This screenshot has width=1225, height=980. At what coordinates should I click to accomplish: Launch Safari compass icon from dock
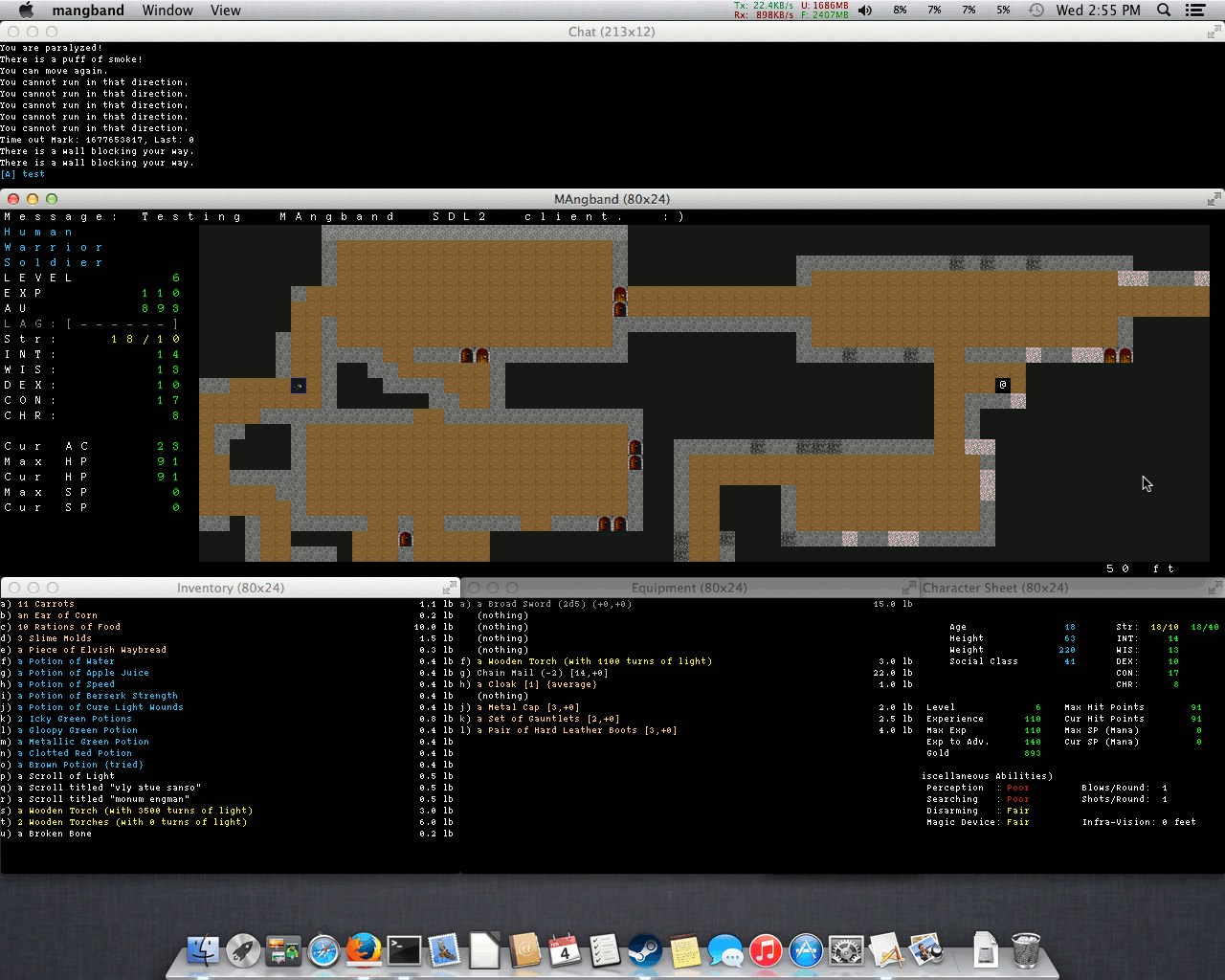click(323, 950)
